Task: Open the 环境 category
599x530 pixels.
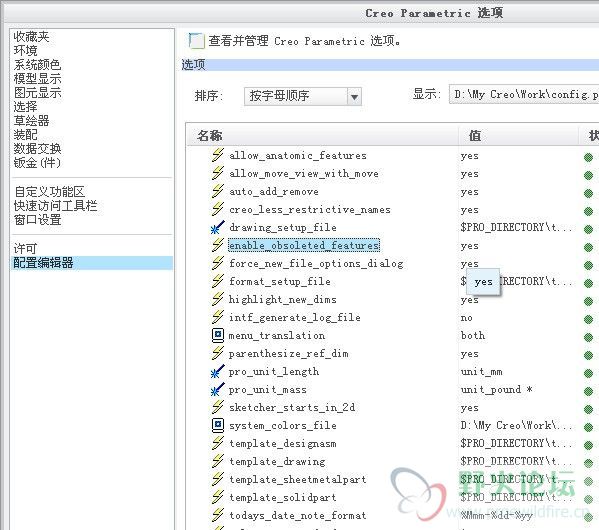Action: click(x=26, y=50)
